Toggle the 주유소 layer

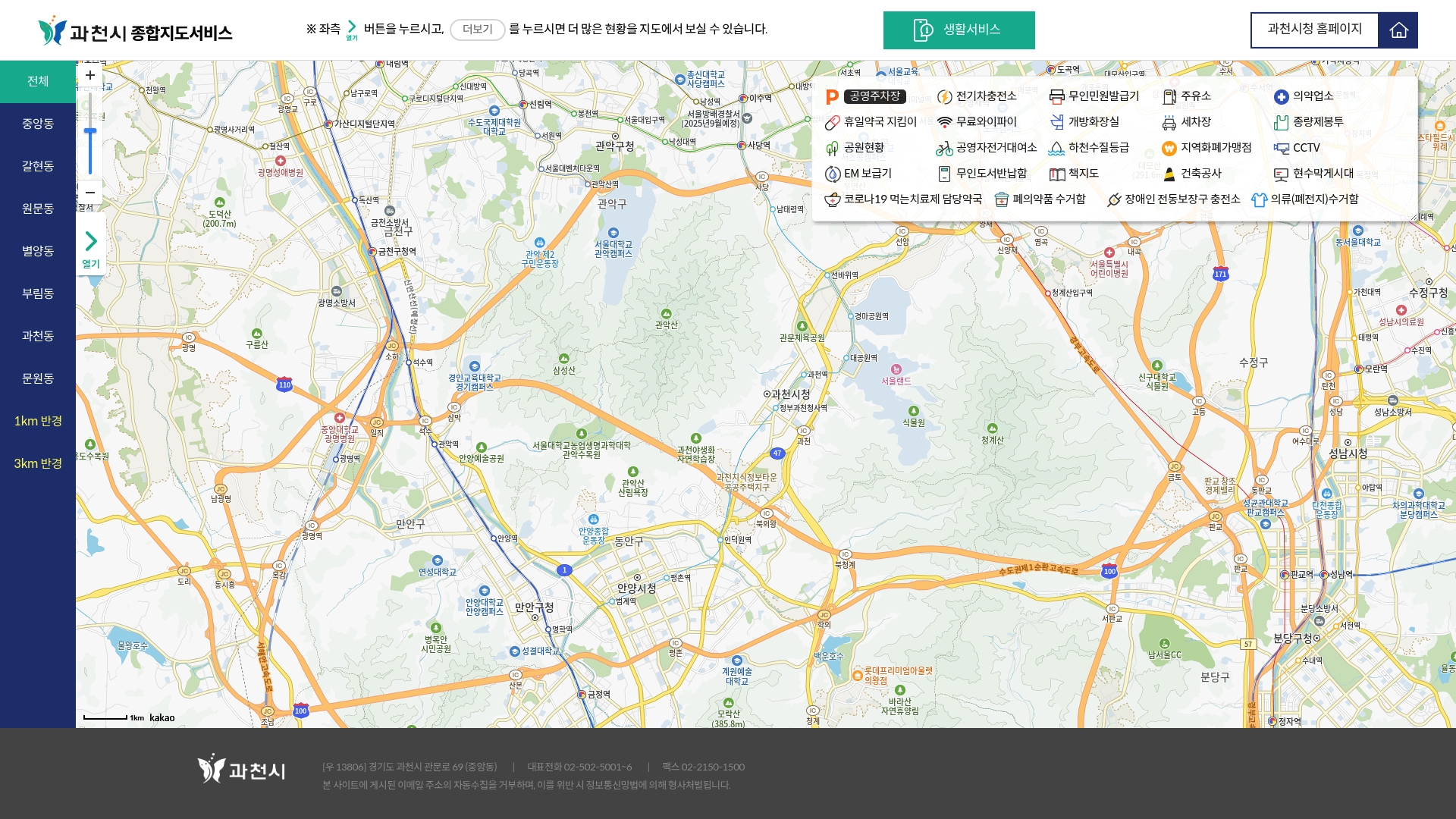coord(1187,96)
